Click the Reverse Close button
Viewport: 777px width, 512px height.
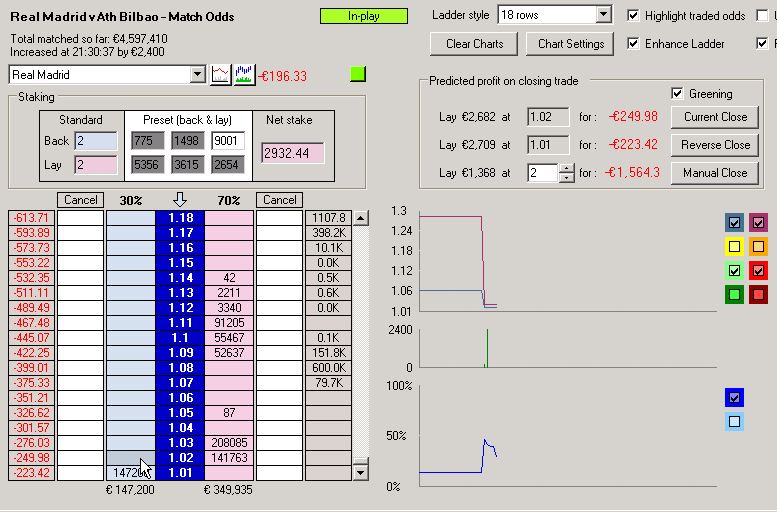click(715, 145)
